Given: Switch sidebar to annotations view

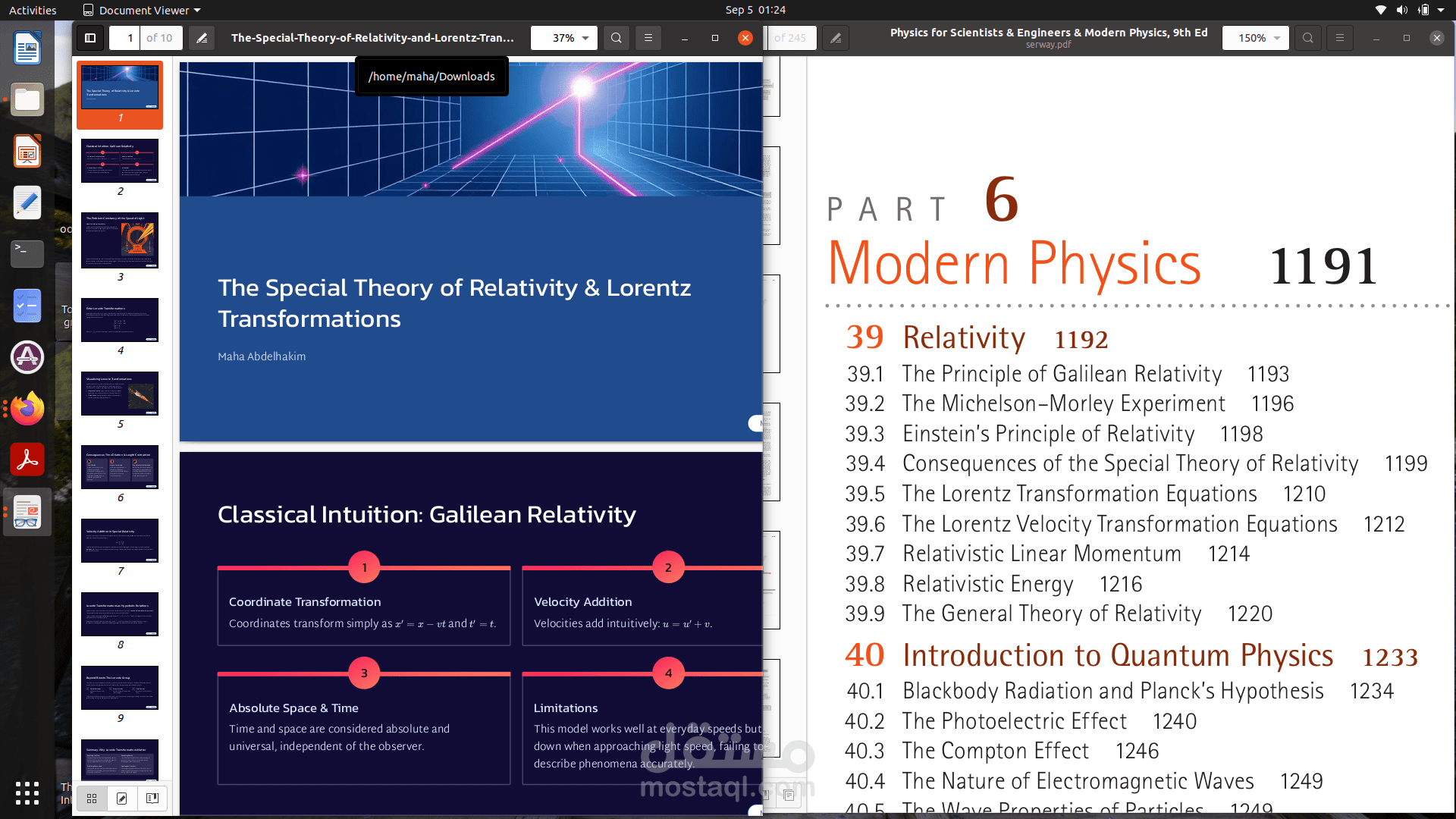Looking at the screenshot, I should pos(122,798).
